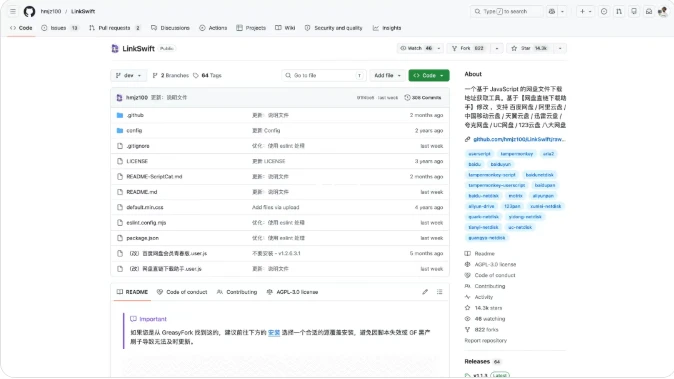Viewport: 674px width, 379px height.
Task: Click the userscript topic tag
Action: [x=479, y=154]
